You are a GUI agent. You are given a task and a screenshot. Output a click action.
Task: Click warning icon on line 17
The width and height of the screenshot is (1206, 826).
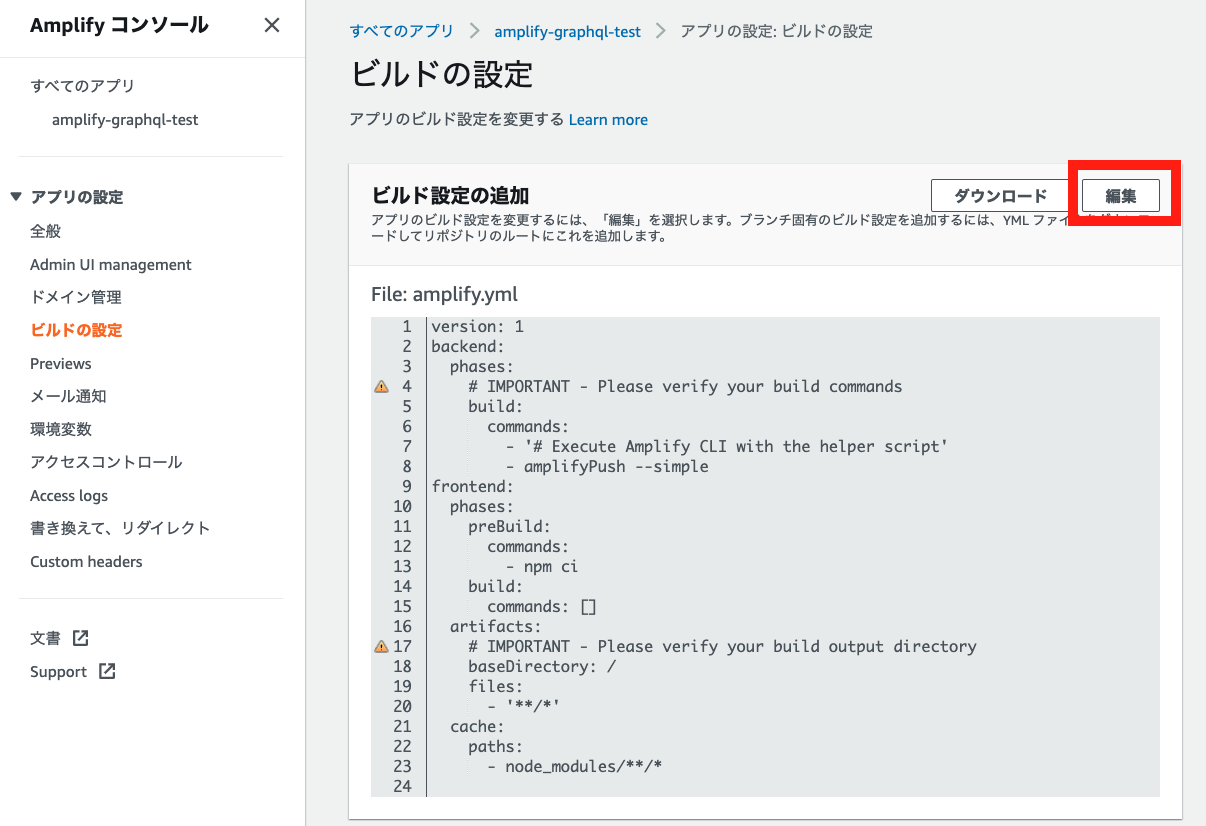[x=381, y=646]
